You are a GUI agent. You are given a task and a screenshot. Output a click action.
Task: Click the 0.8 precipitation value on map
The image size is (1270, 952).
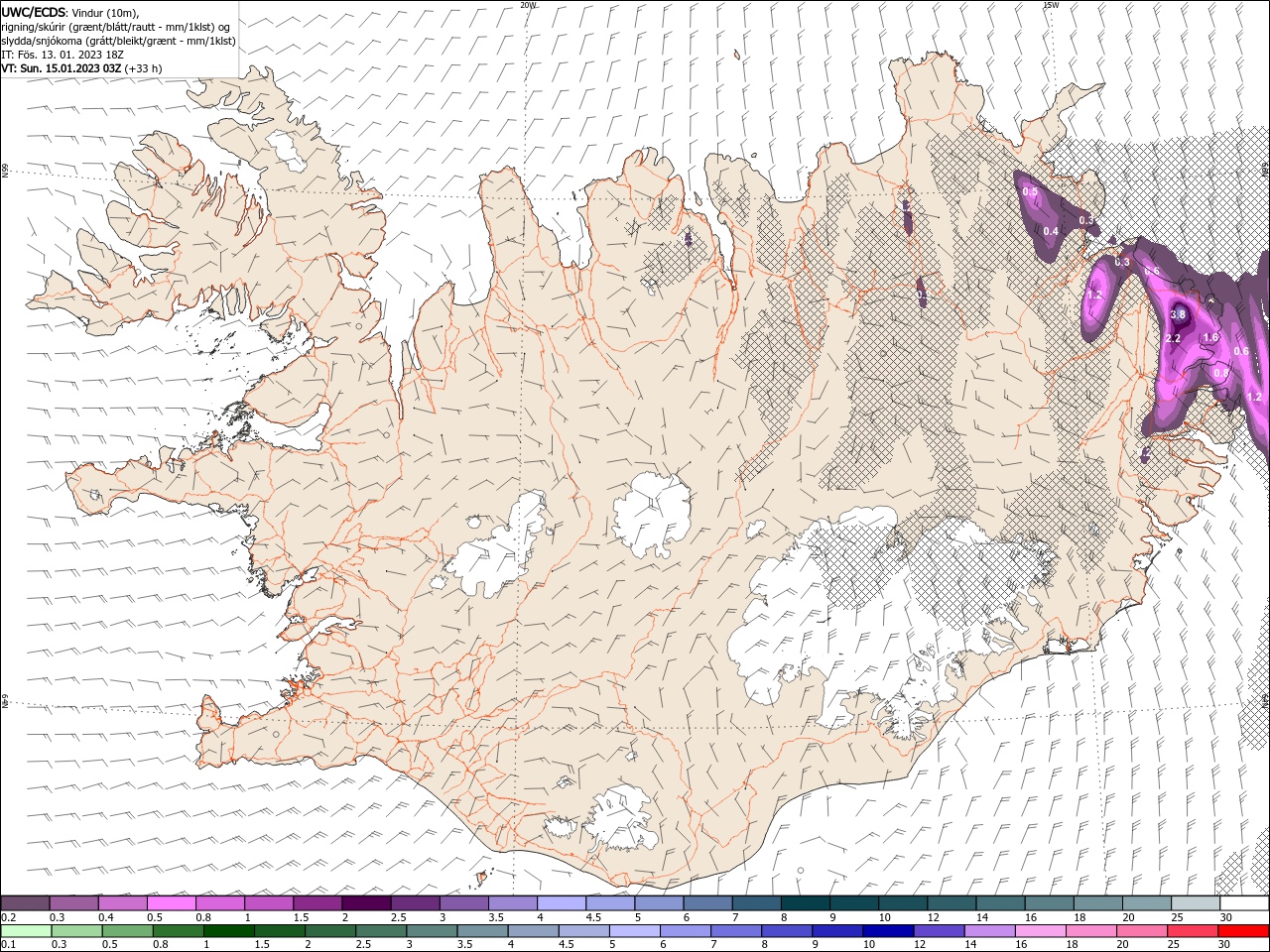pos(1221,373)
